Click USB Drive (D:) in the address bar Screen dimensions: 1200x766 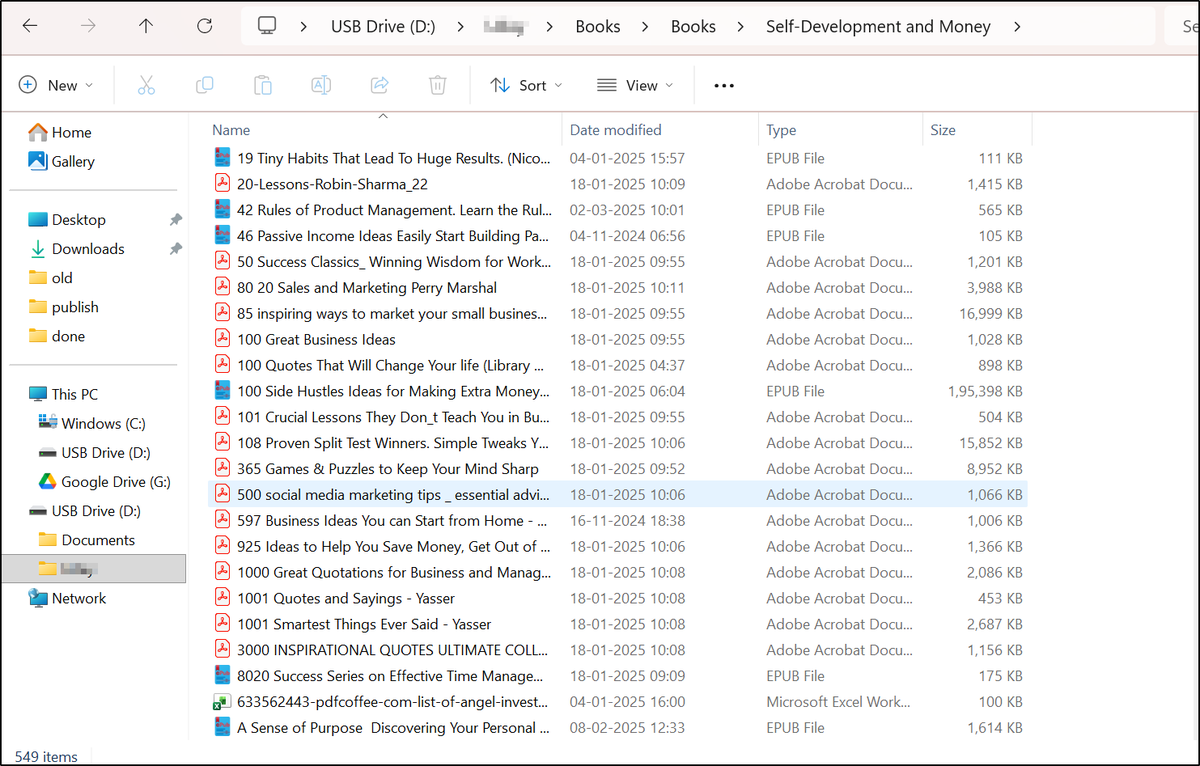383,27
